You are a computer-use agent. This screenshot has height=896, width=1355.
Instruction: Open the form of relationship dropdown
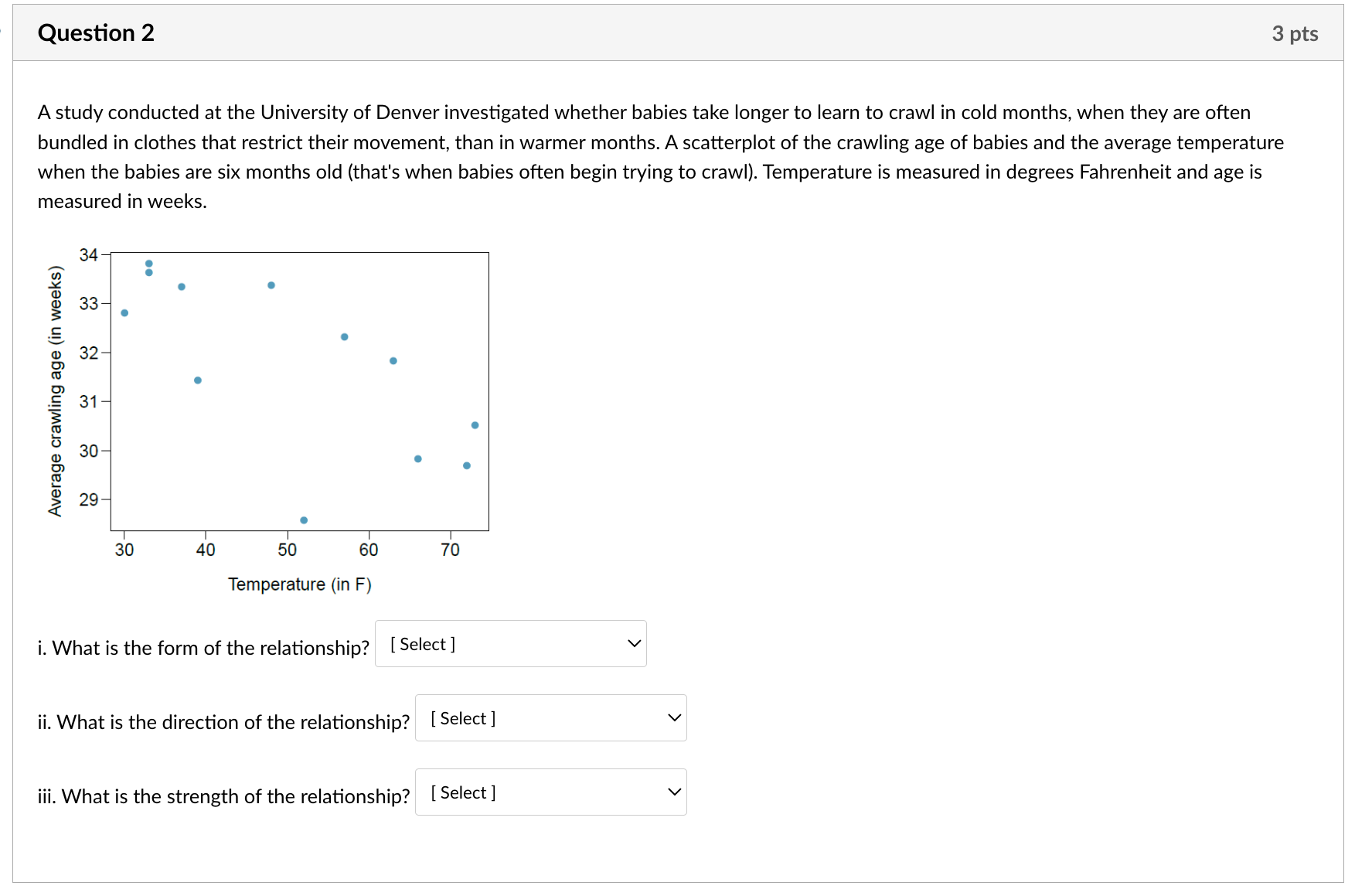tap(510, 644)
